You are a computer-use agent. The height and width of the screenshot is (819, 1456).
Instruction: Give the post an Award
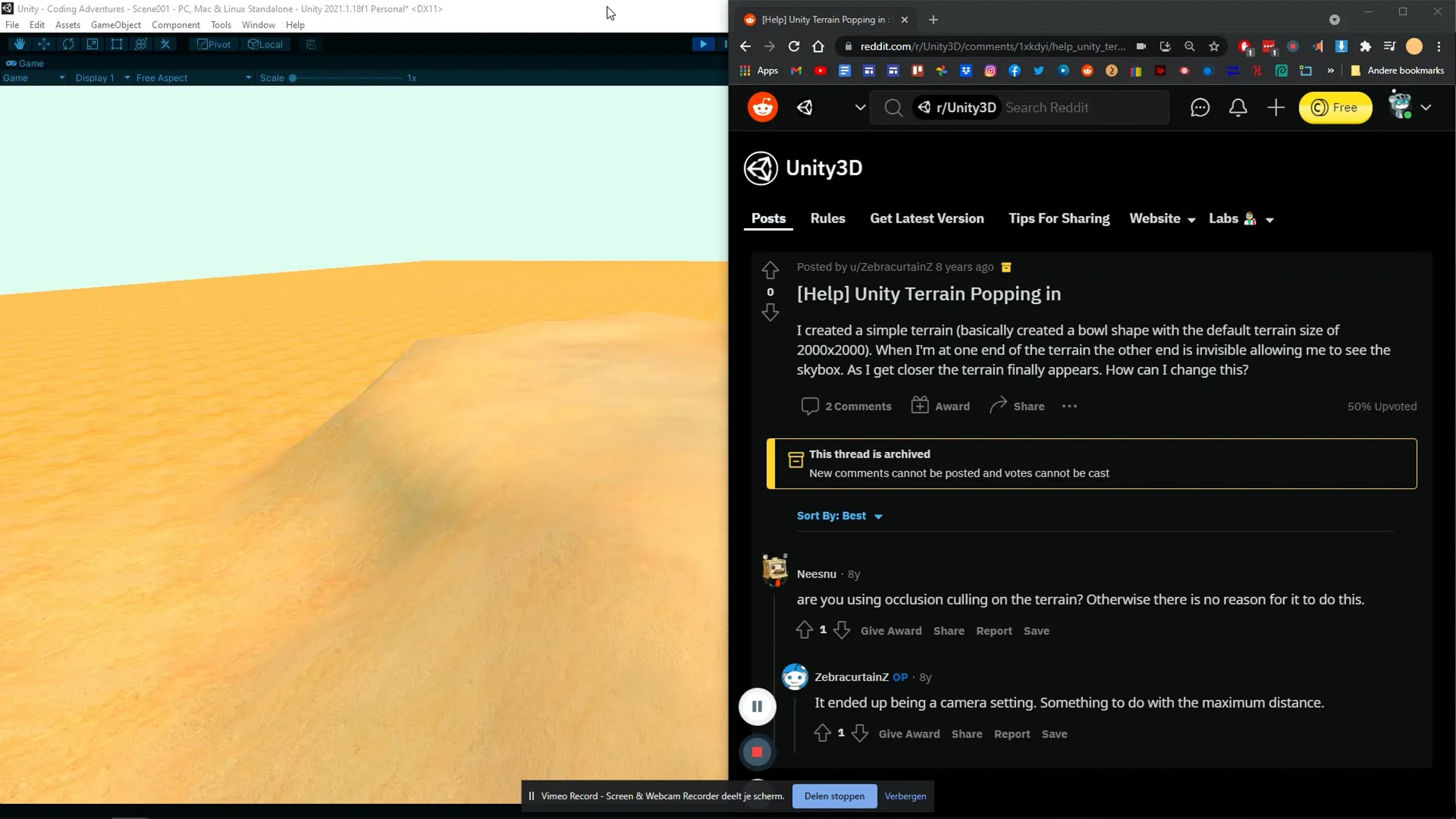(940, 406)
